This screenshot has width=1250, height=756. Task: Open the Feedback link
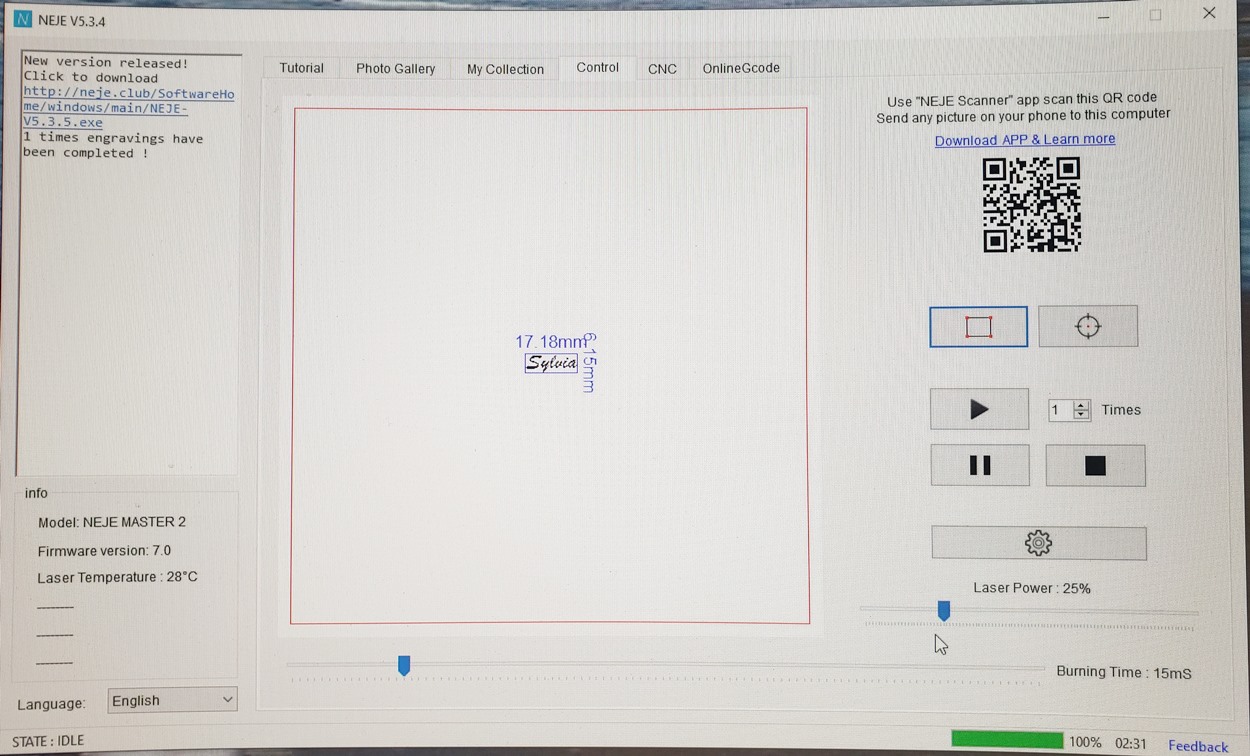coord(1197,746)
